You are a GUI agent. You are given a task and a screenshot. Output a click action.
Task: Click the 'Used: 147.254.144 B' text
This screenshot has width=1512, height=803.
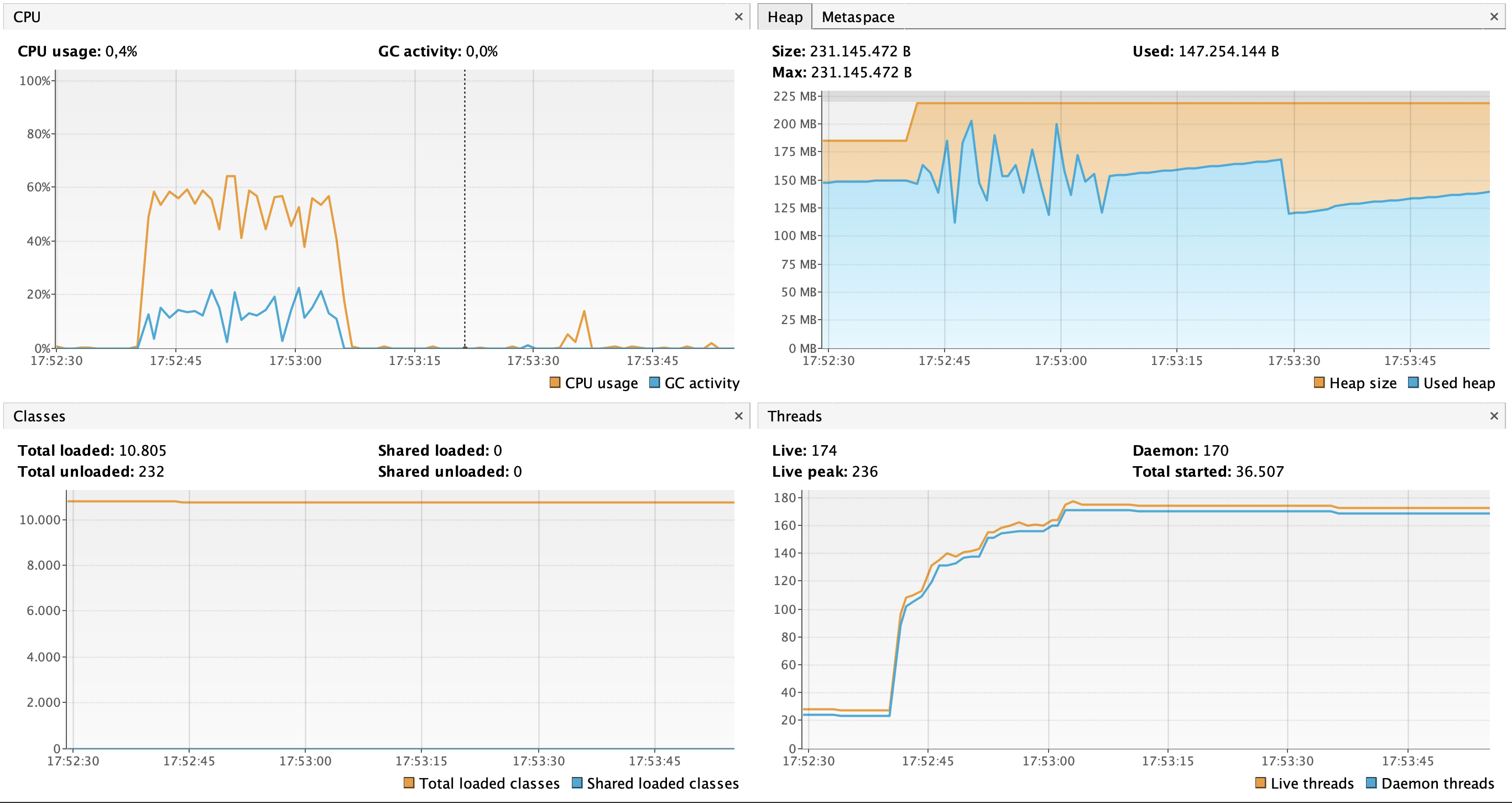coord(1206,51)
